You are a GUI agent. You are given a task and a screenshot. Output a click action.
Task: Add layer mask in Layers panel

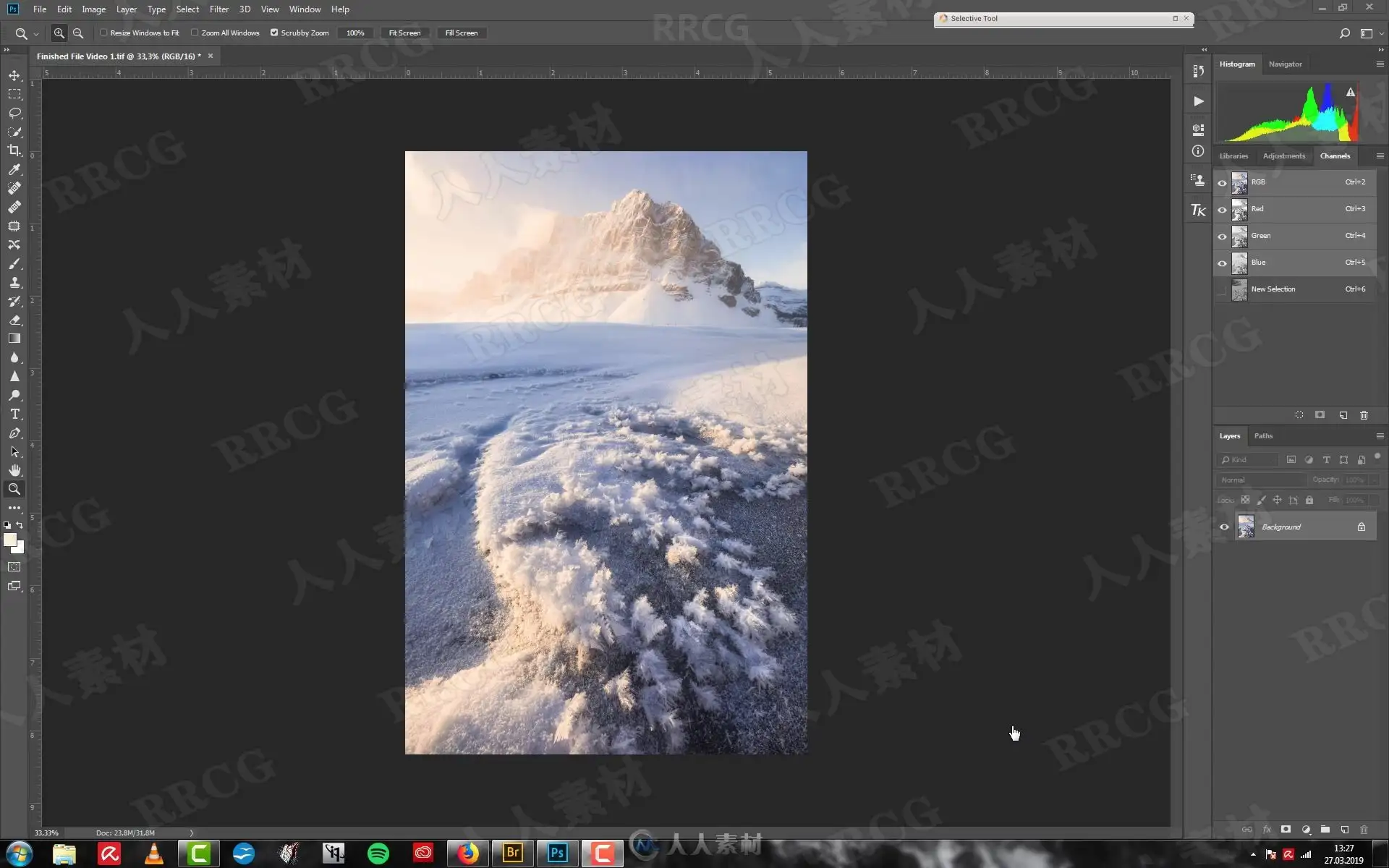(x=1286, y=830)
